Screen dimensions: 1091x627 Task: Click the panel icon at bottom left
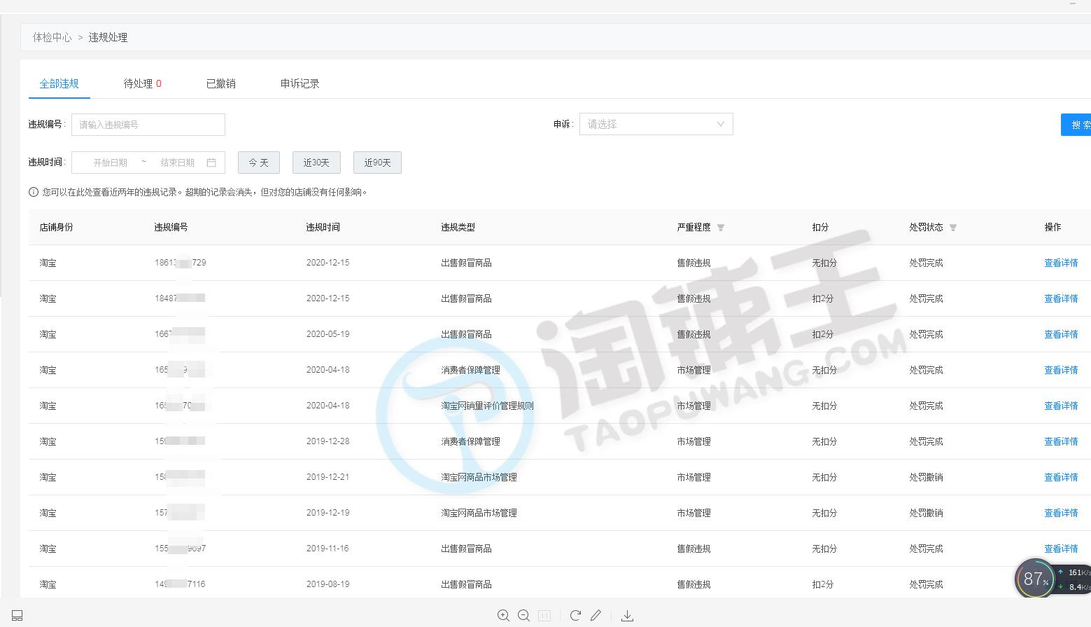[x=17, y=615]
